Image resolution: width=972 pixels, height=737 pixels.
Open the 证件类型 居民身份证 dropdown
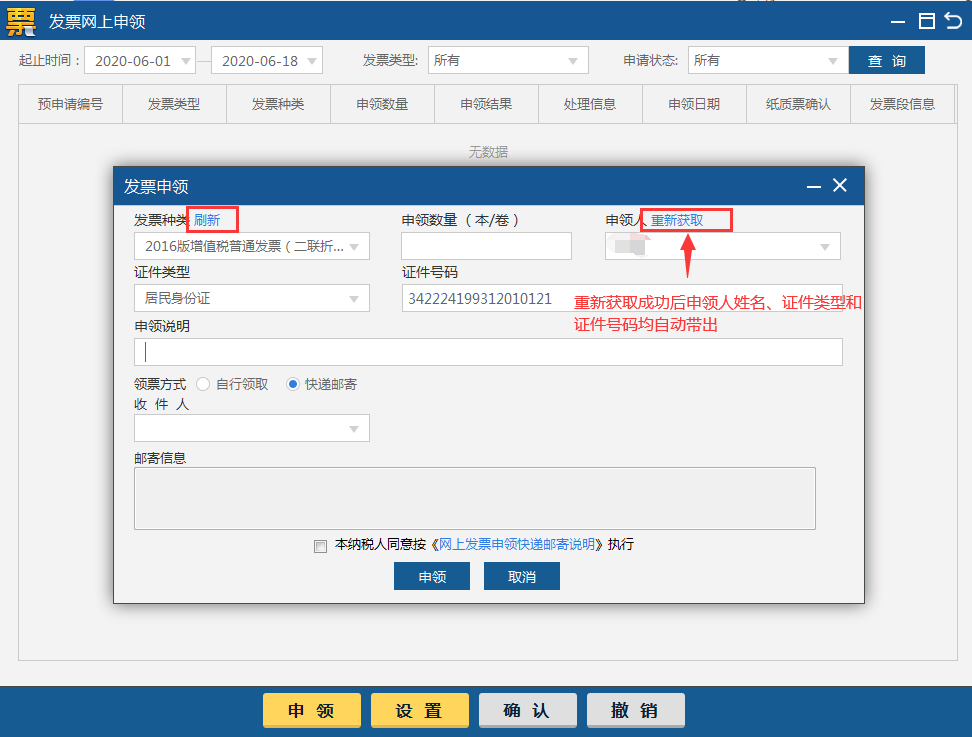click(x=252, y=298)
